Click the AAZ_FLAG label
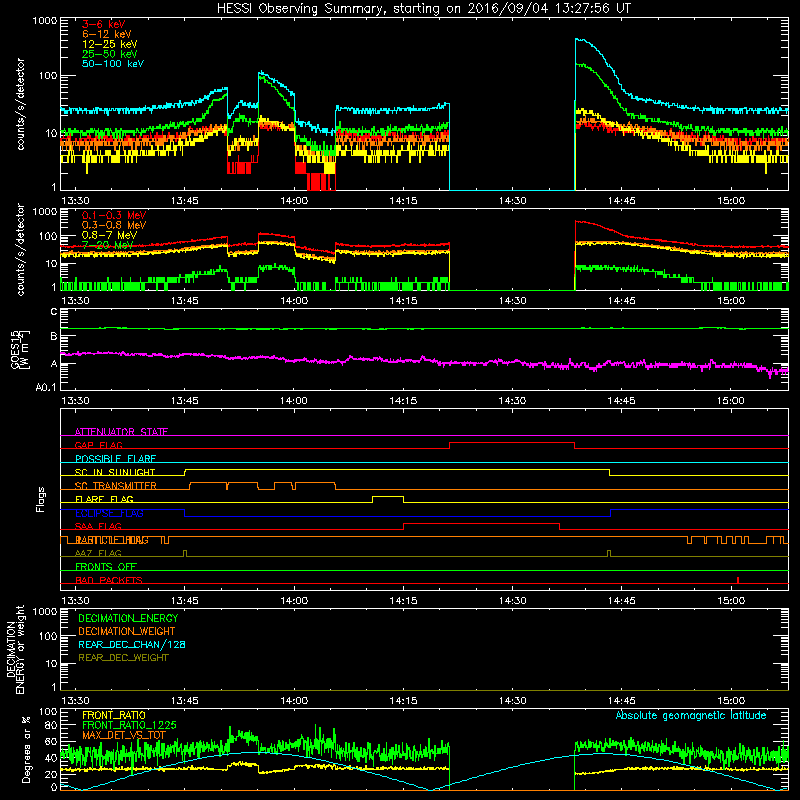The height and width of the screenshot is (800, 800). [x=98, y=553]
